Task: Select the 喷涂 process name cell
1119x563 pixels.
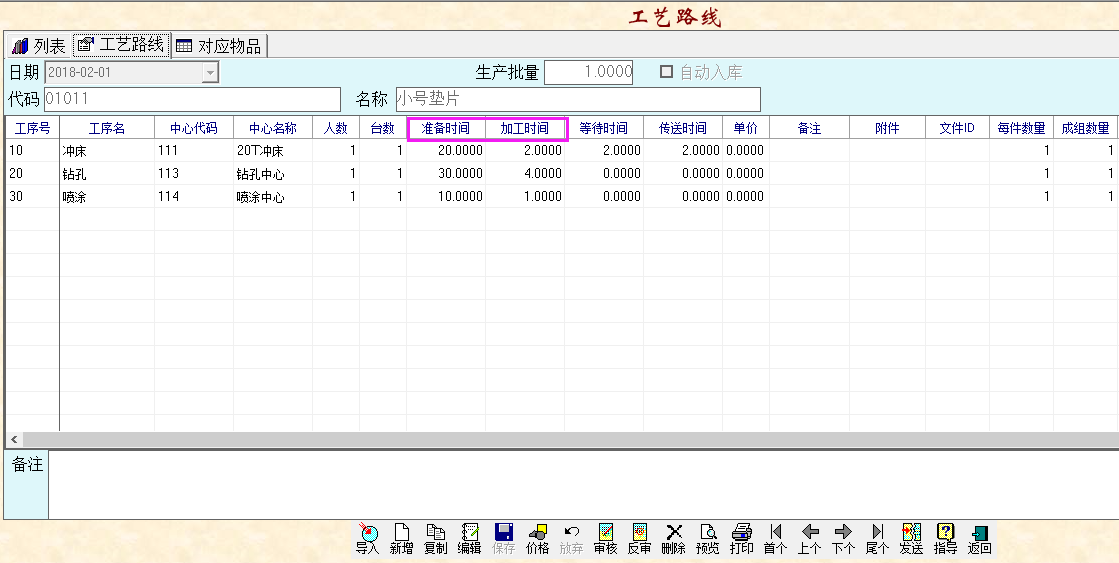Action: point(107,196)
